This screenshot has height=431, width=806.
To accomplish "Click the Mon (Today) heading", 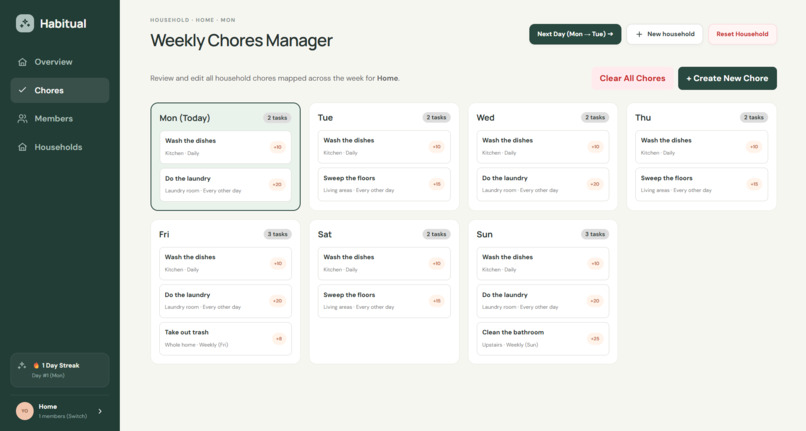I will 185,118.
